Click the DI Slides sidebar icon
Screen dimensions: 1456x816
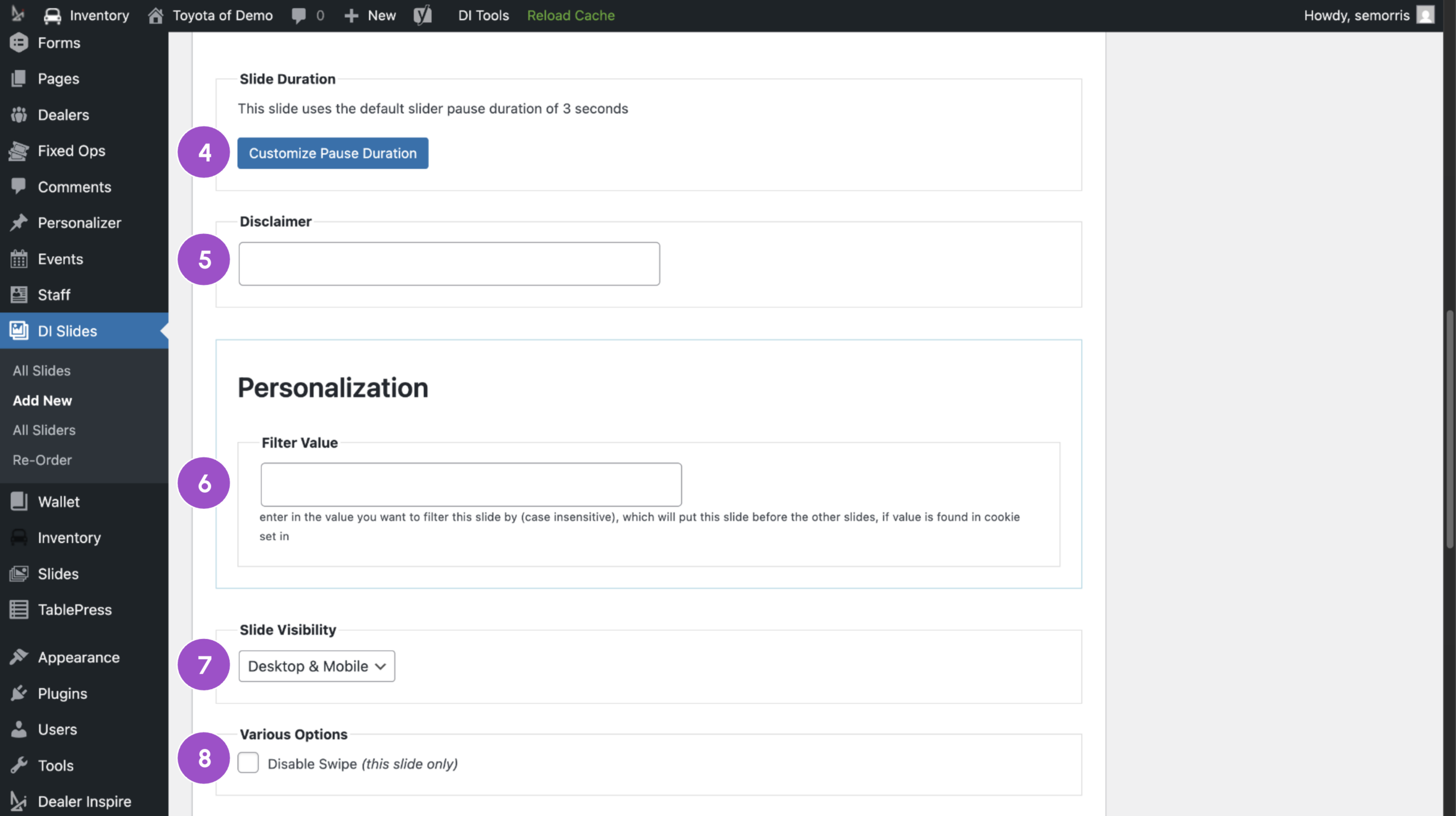point(19,331)
